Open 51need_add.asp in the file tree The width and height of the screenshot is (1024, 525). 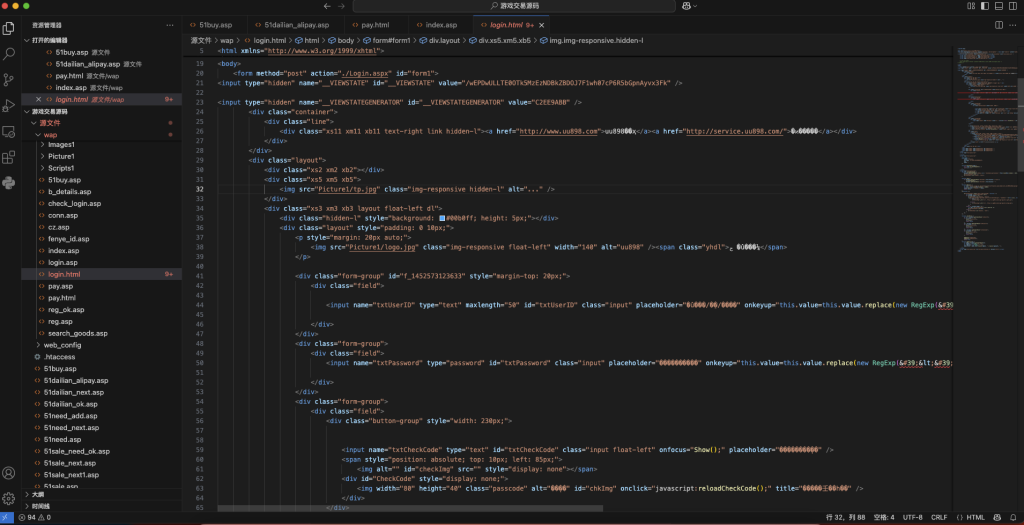[x=71, y=416]
